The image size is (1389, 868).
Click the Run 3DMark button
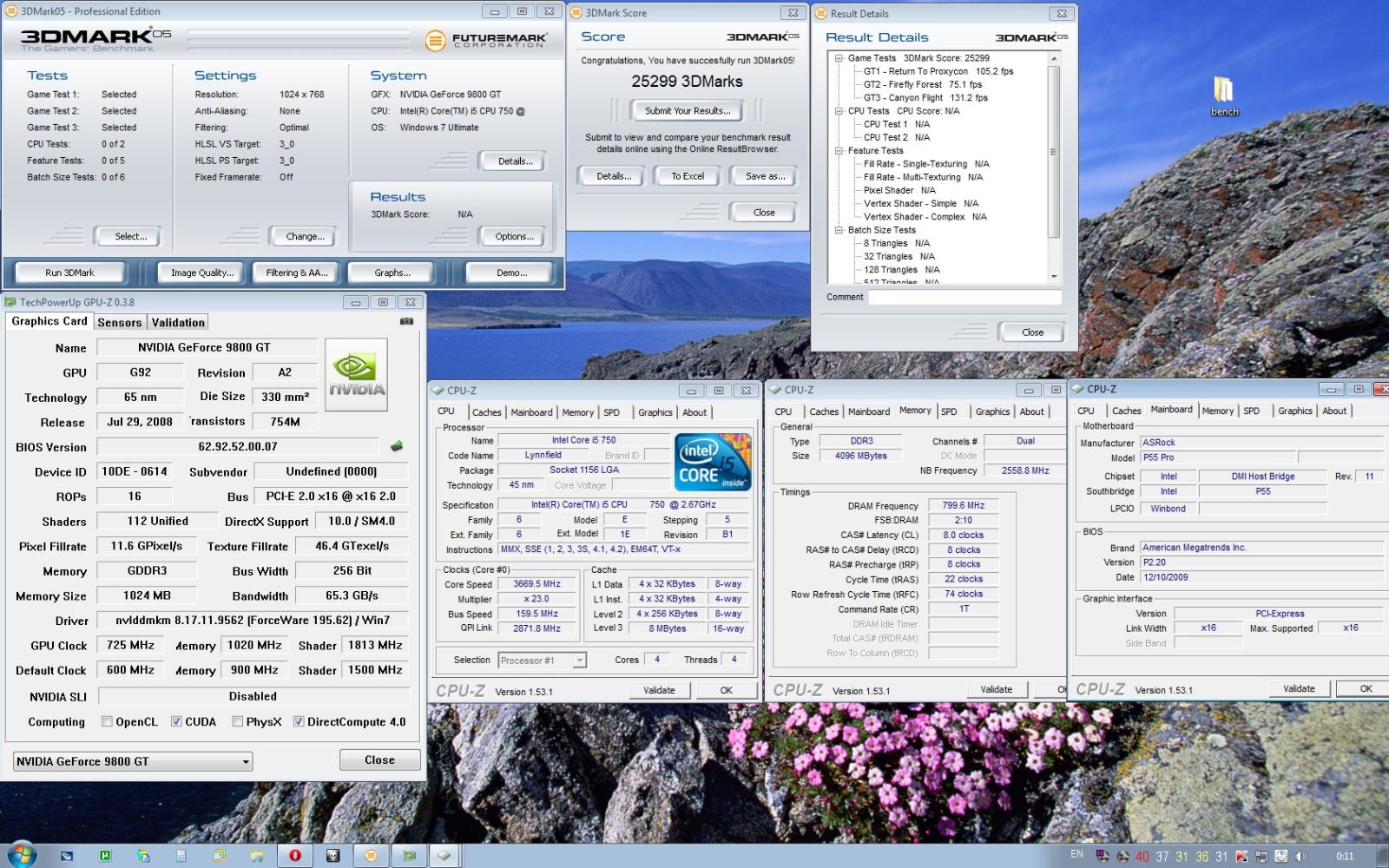[69, 273]
